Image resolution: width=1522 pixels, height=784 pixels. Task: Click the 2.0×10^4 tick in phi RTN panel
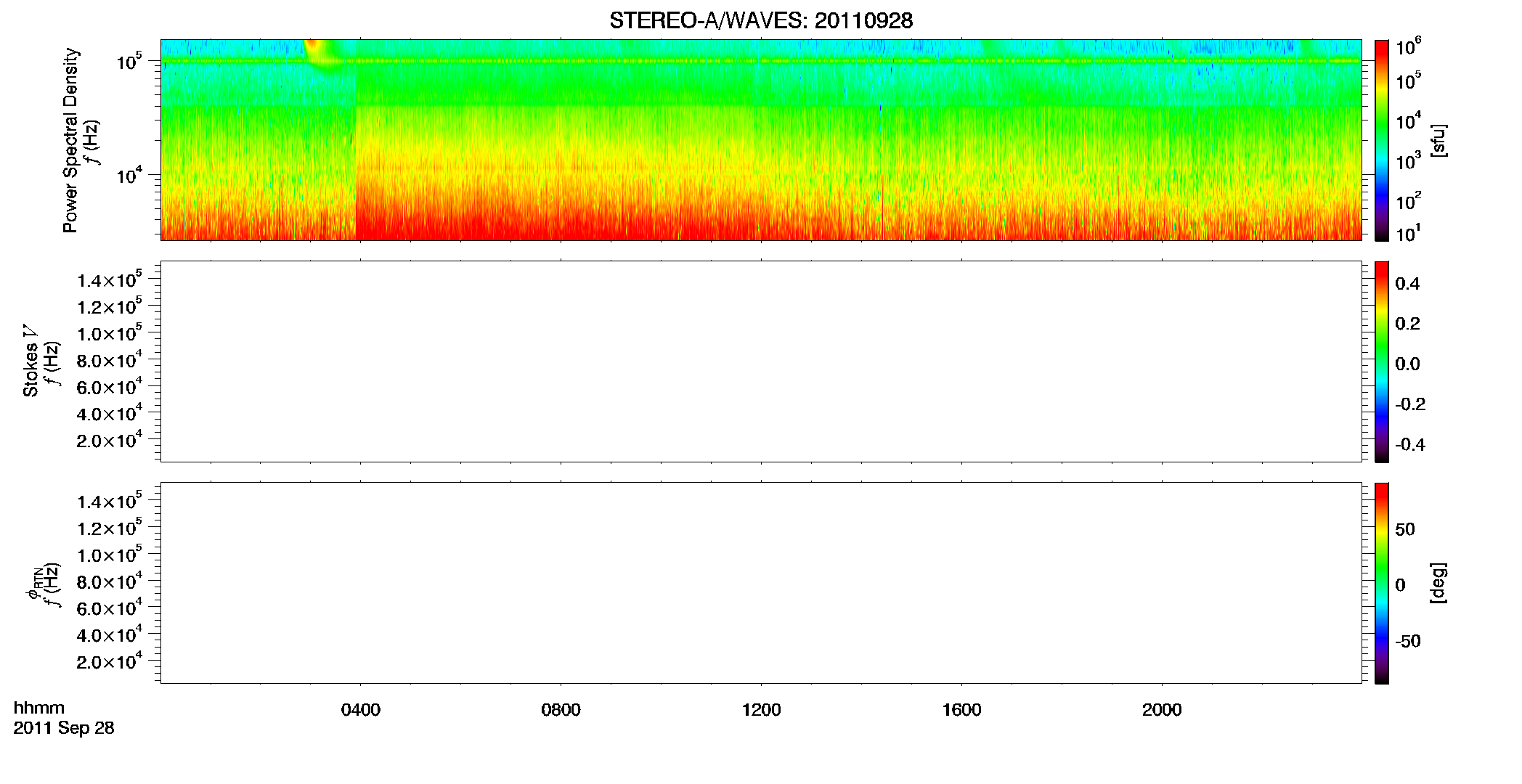point(110,661)
